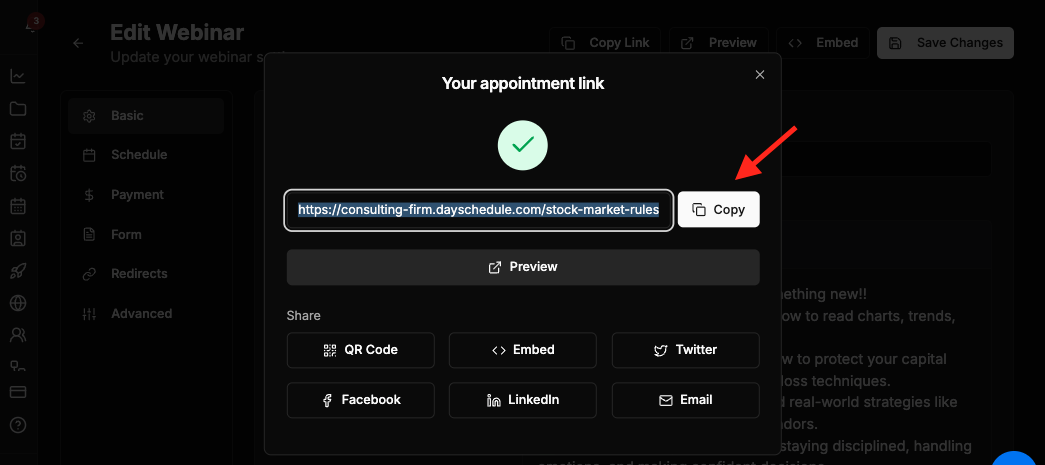The height and width of the screenshot is (465, 1045).
Task: Open the help question mark icon
Action: click(x=18, y=424)
